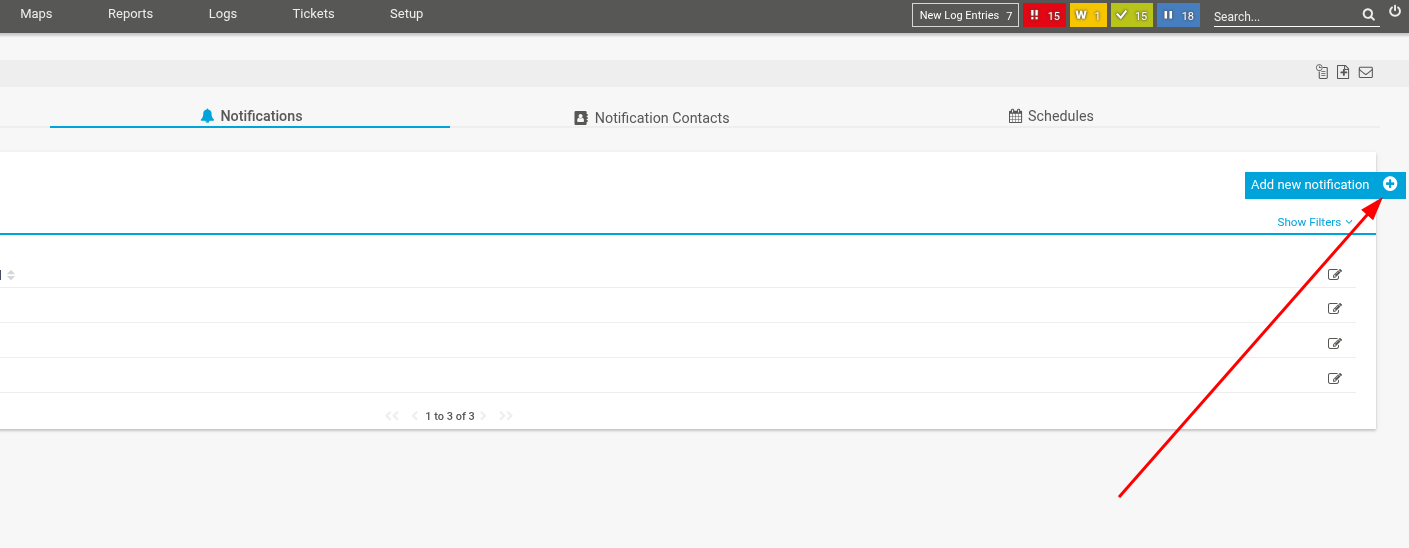Click the blue paused sensors badge showing 18
Screen dimensions: 1409x548
coord(1178,15)
